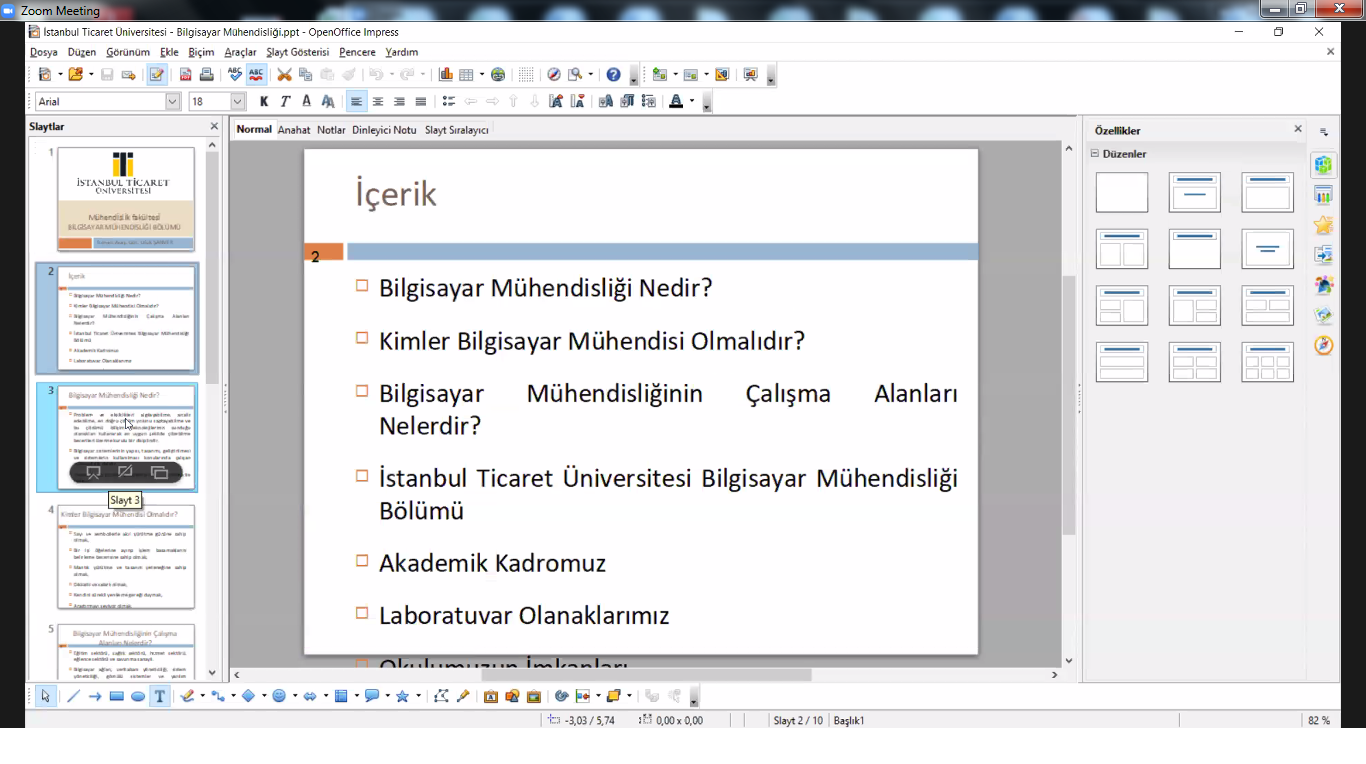
Task: Center-align the text
Action: [x=378, y=101]
